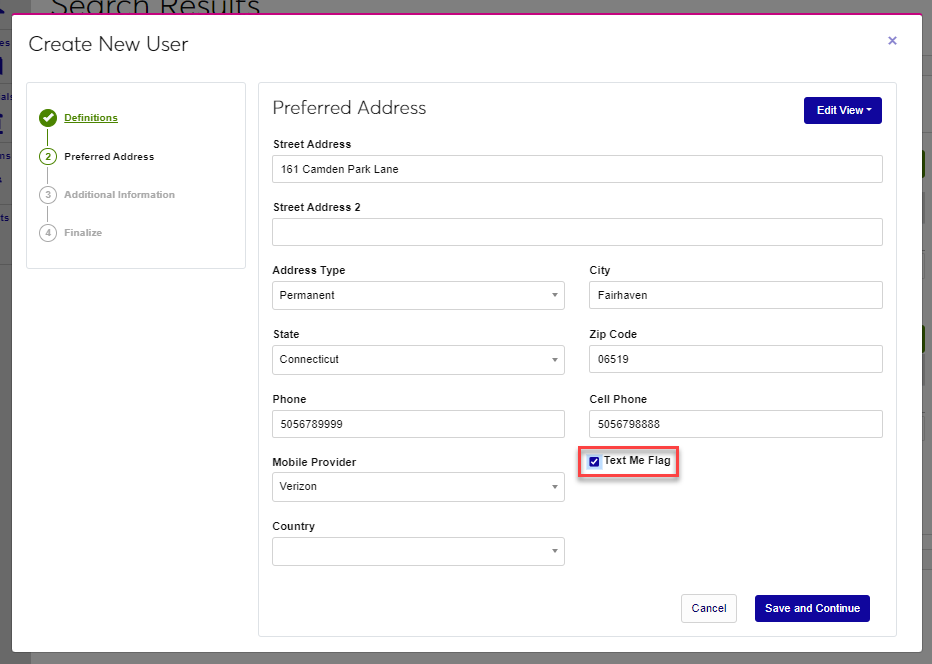Click the step 2 circle icon
This screenshot has height=664, width=932.
[48, 156]
